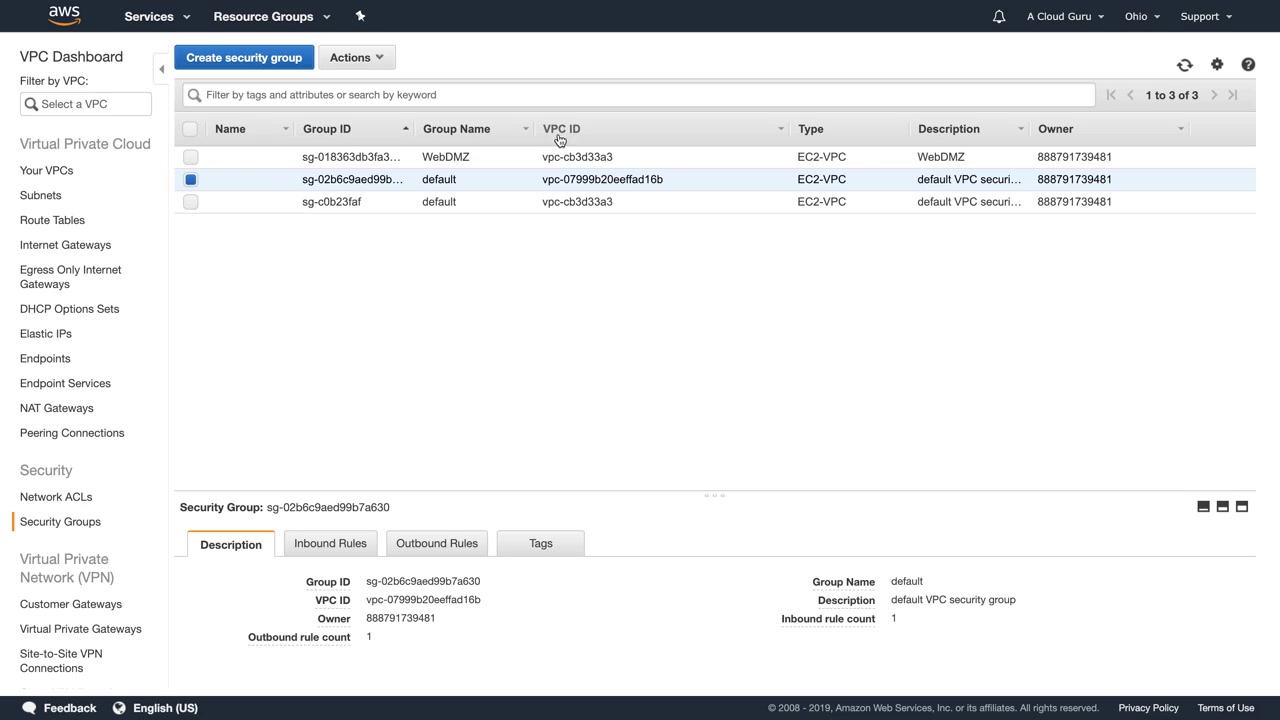Open the Privacy Policy link
Image resolution: width=1280 pixels, height=720 pixels.
click(x=1148, y=708)
